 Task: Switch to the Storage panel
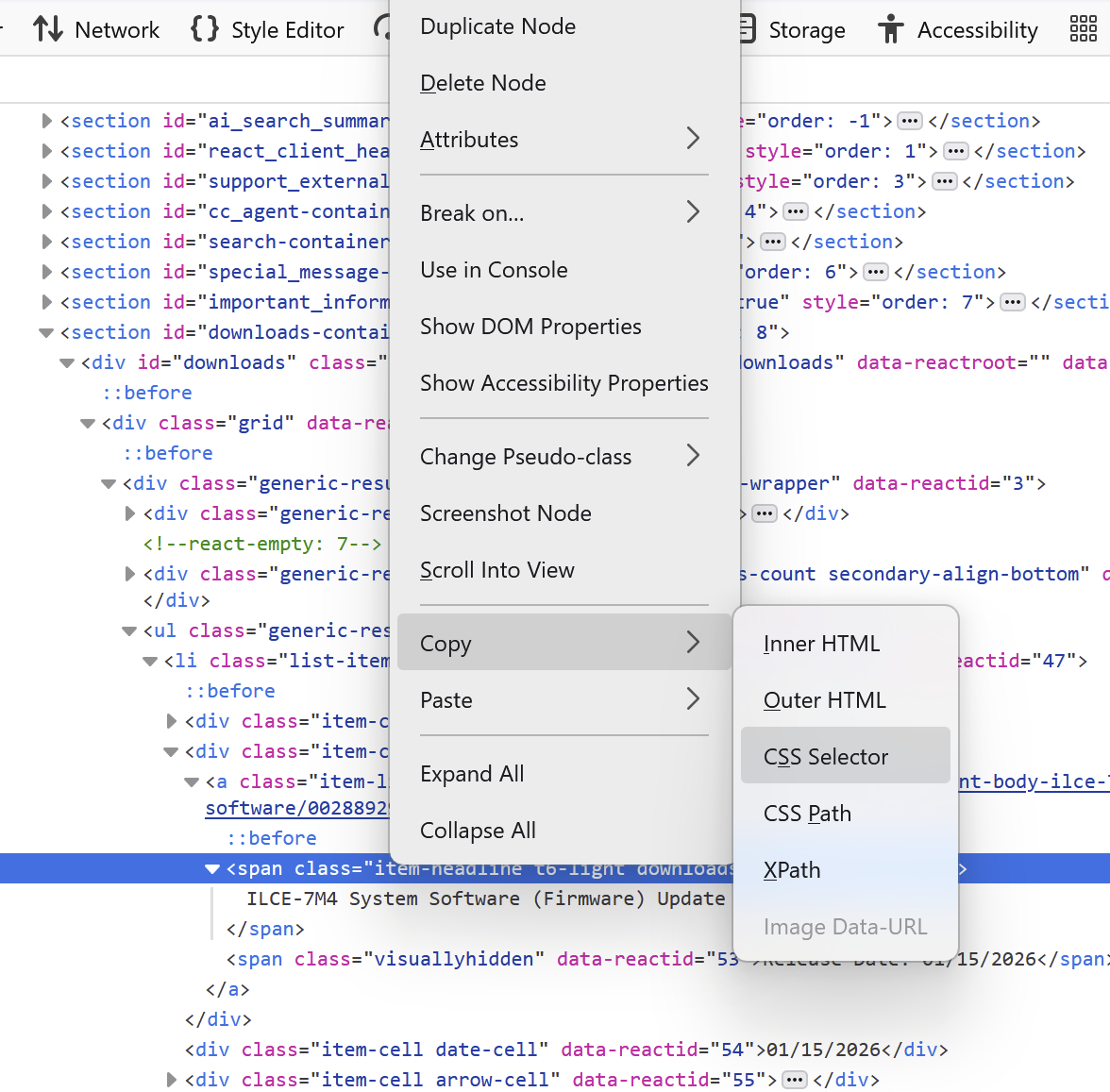coord(791,30)
